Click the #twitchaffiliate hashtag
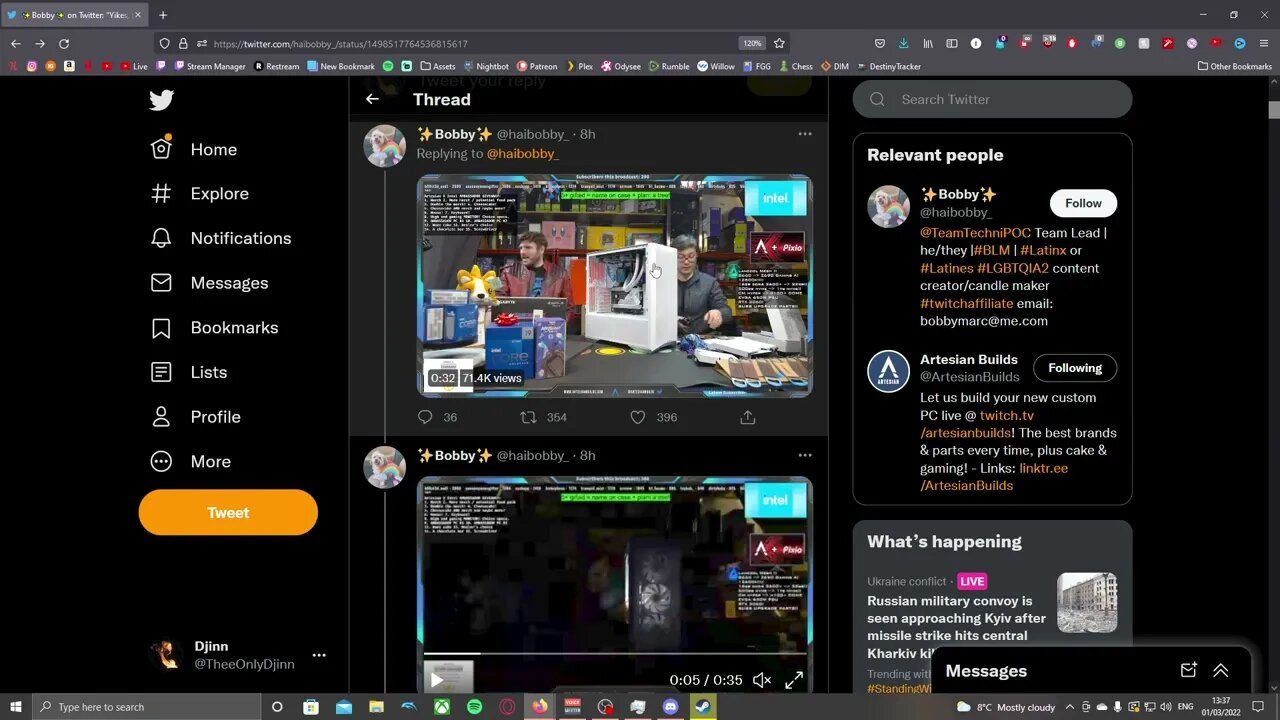The height and width of the screenshot is (720, 1280). pyautogui.click(x=966, y=303)
